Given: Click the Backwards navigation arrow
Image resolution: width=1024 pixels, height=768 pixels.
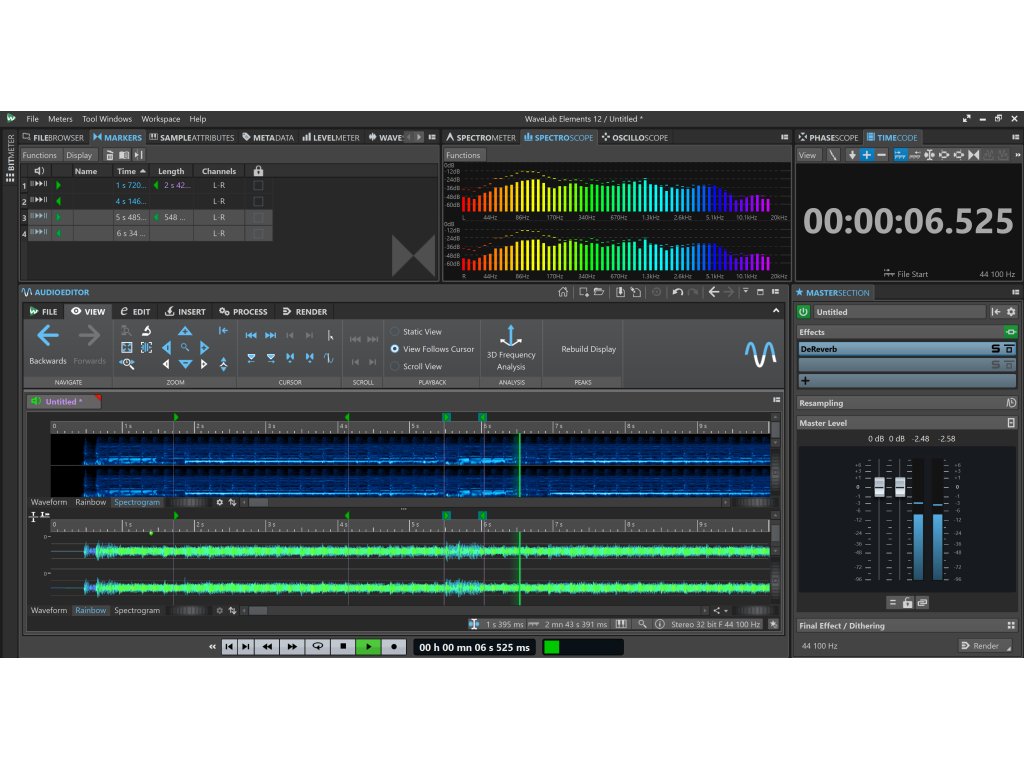Looking at the screenshot, I should 47,337.
